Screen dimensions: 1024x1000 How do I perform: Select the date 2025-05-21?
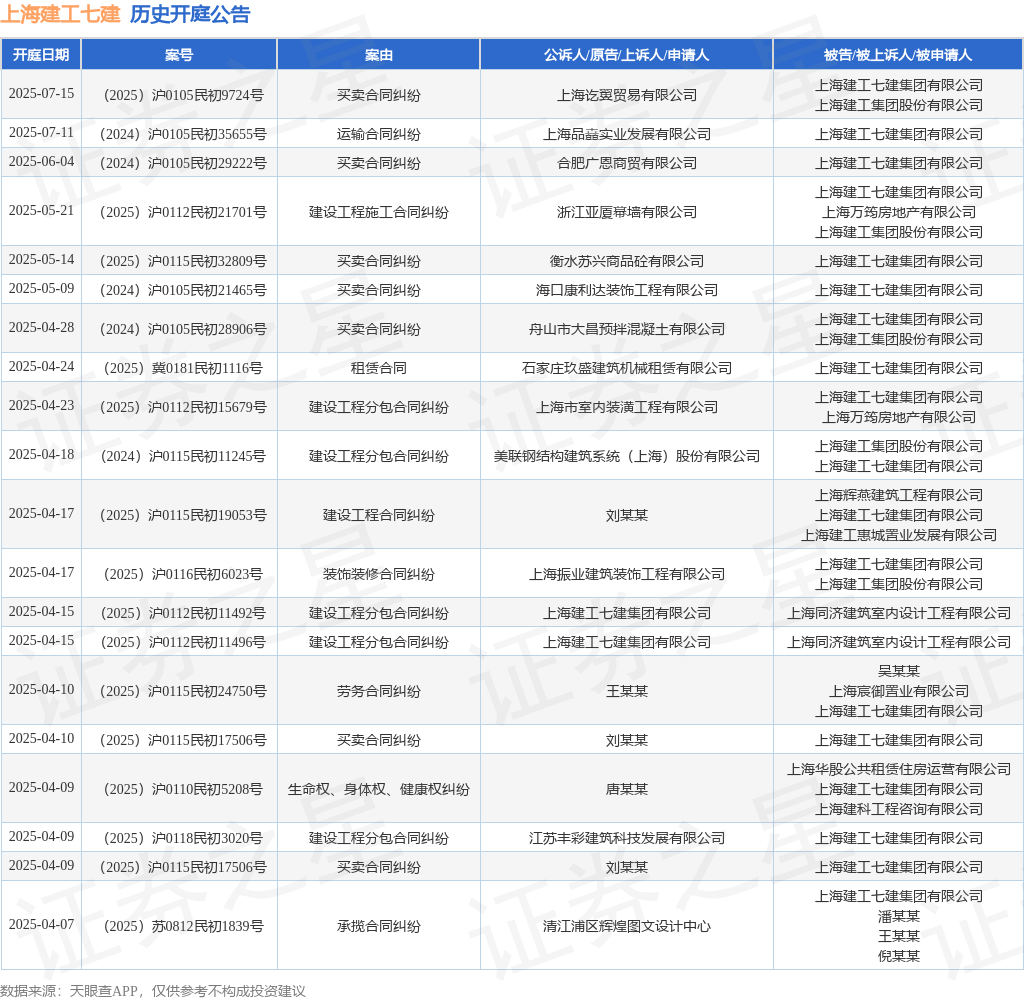[41, 210]
